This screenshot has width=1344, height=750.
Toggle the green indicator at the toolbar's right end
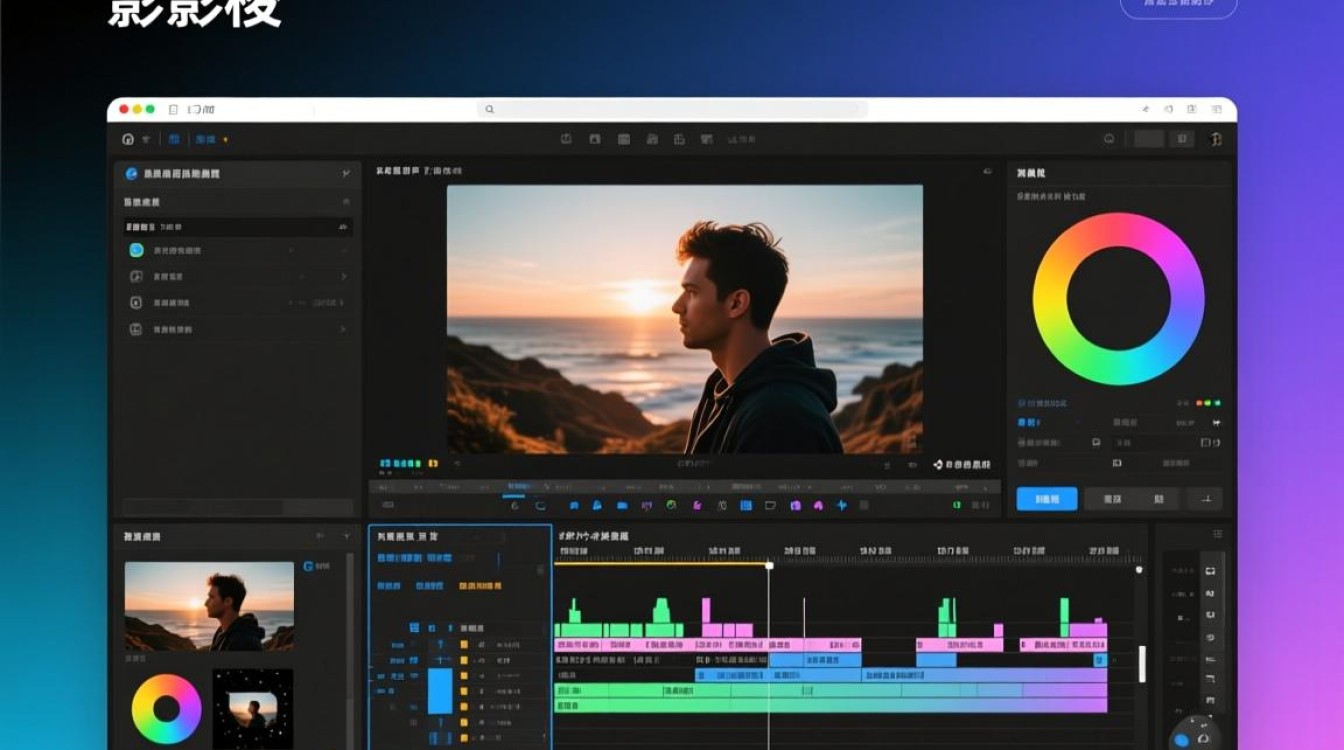(x=957, y=506)
